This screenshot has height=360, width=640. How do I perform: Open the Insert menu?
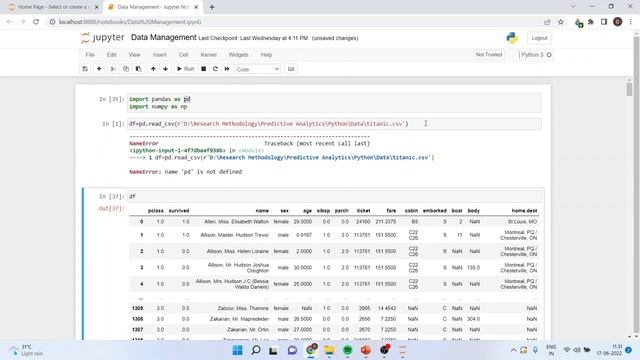pyautogui.click(x=160, y=55)
